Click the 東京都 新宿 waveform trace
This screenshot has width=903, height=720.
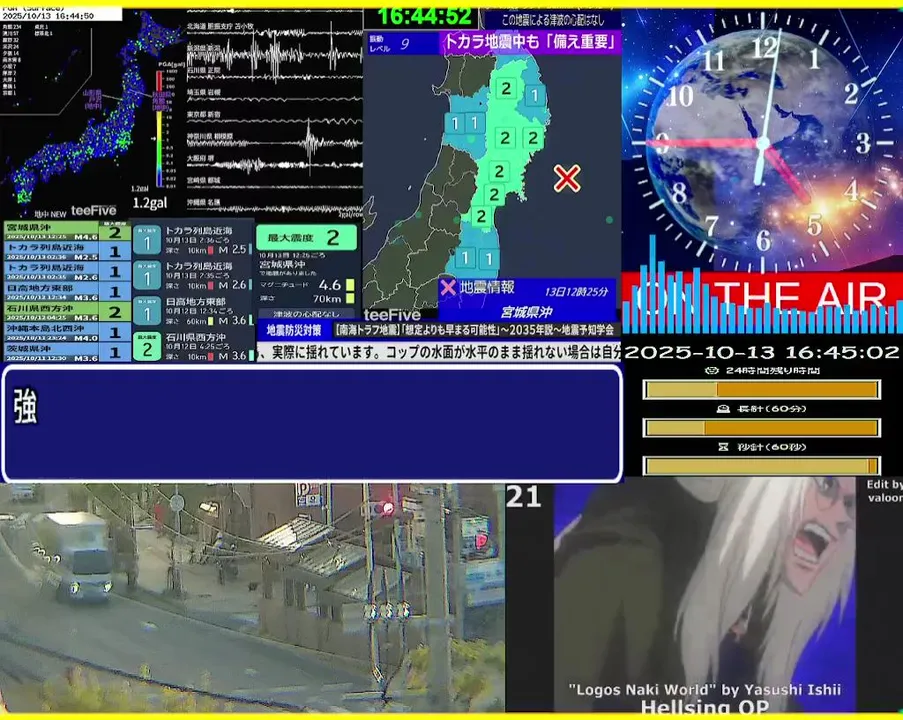(275, 122)
